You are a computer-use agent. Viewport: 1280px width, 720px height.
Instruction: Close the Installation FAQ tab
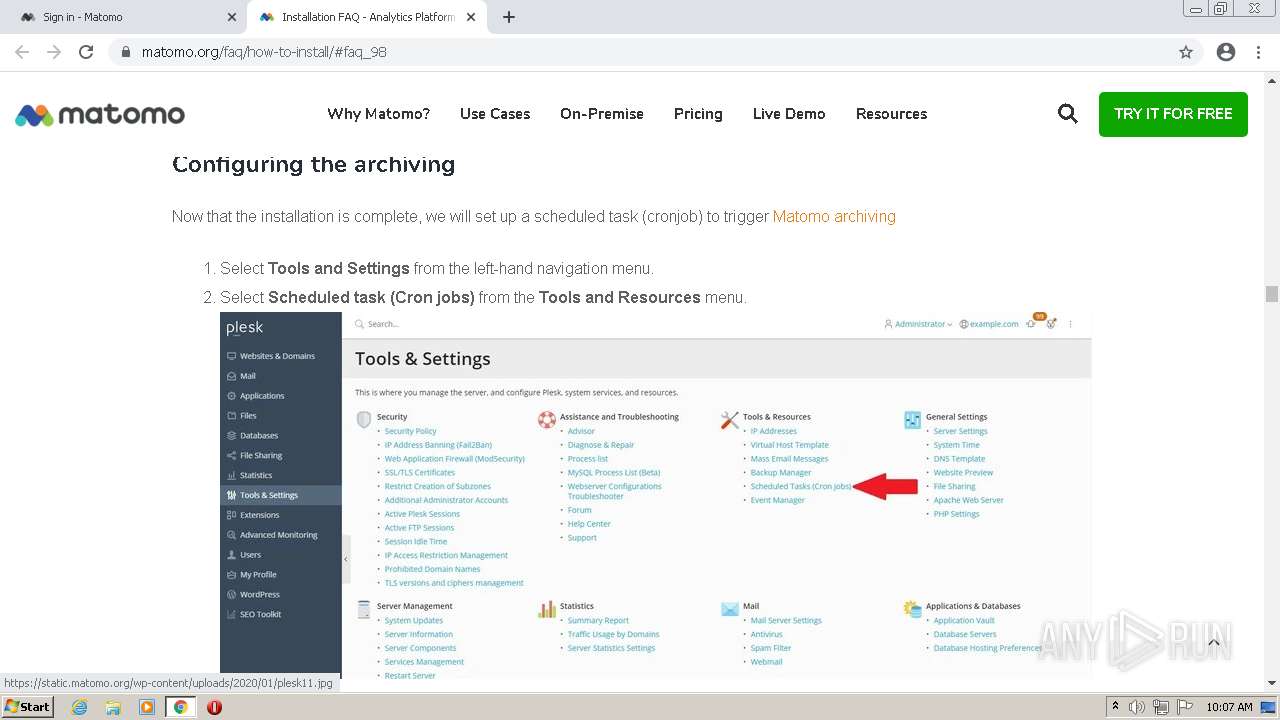point(471,17)
